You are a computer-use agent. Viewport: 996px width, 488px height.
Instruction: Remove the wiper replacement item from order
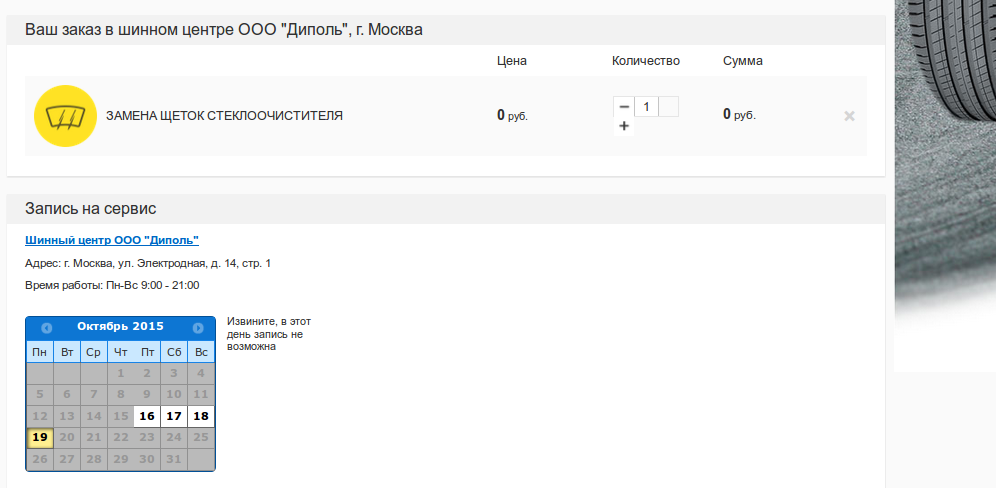point(849,116)
